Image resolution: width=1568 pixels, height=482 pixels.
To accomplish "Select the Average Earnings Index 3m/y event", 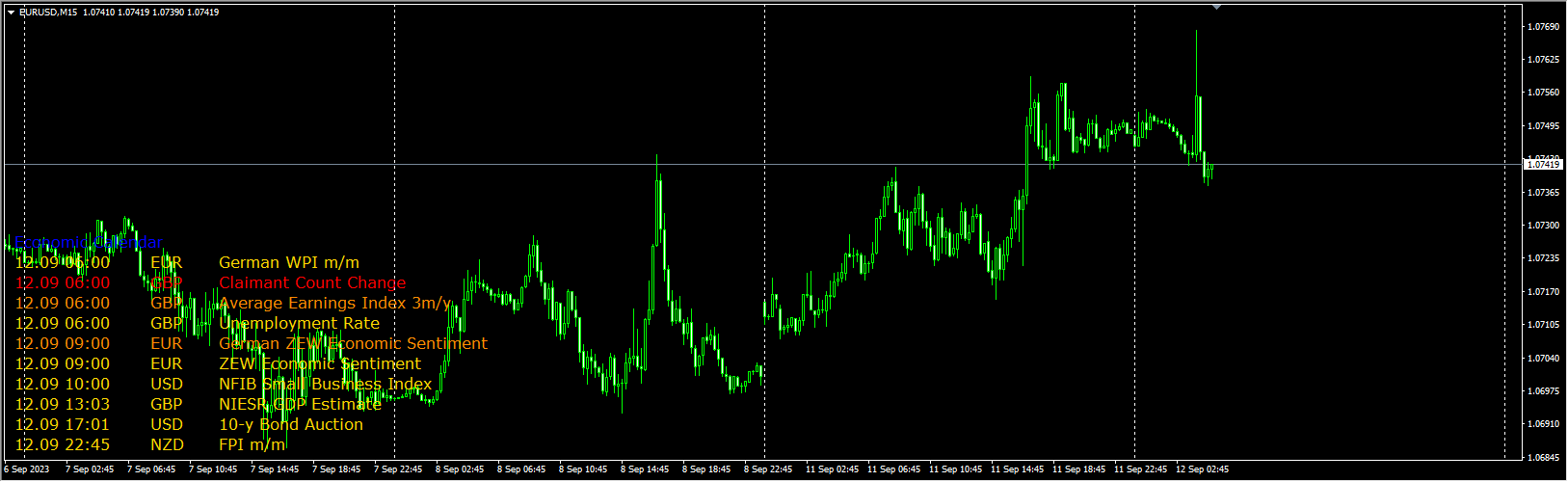I will coord(335,303).
